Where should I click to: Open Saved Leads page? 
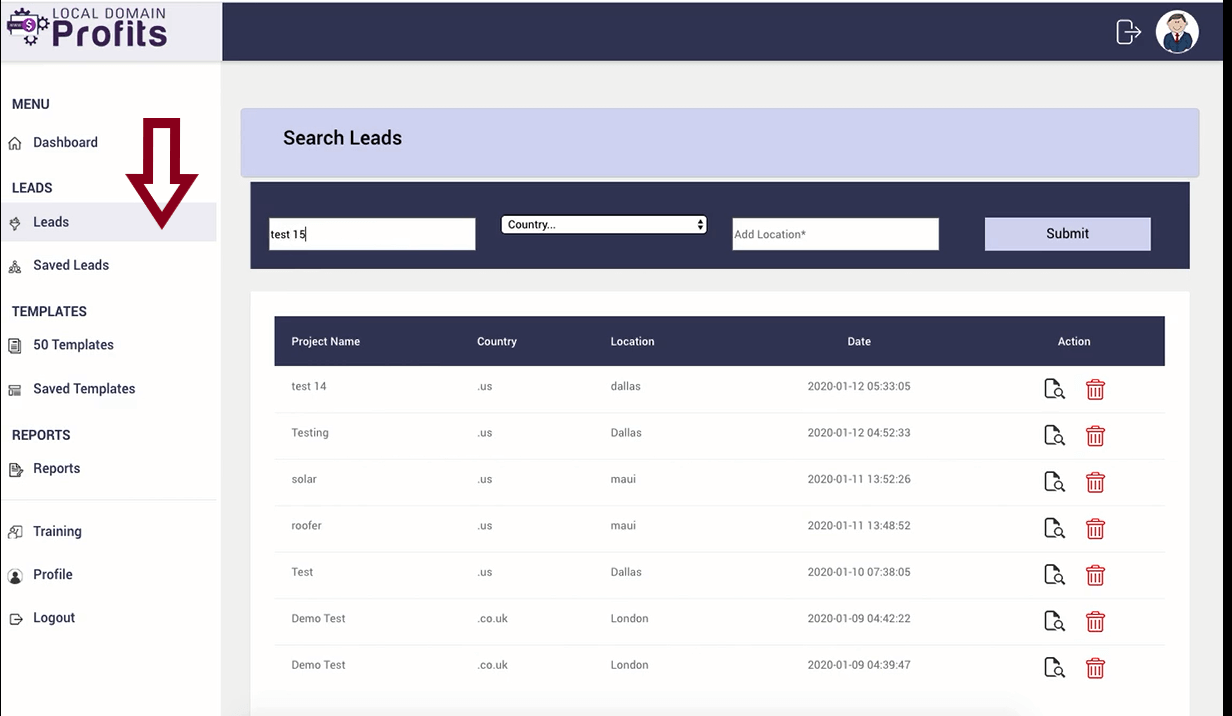click(71, 265)
